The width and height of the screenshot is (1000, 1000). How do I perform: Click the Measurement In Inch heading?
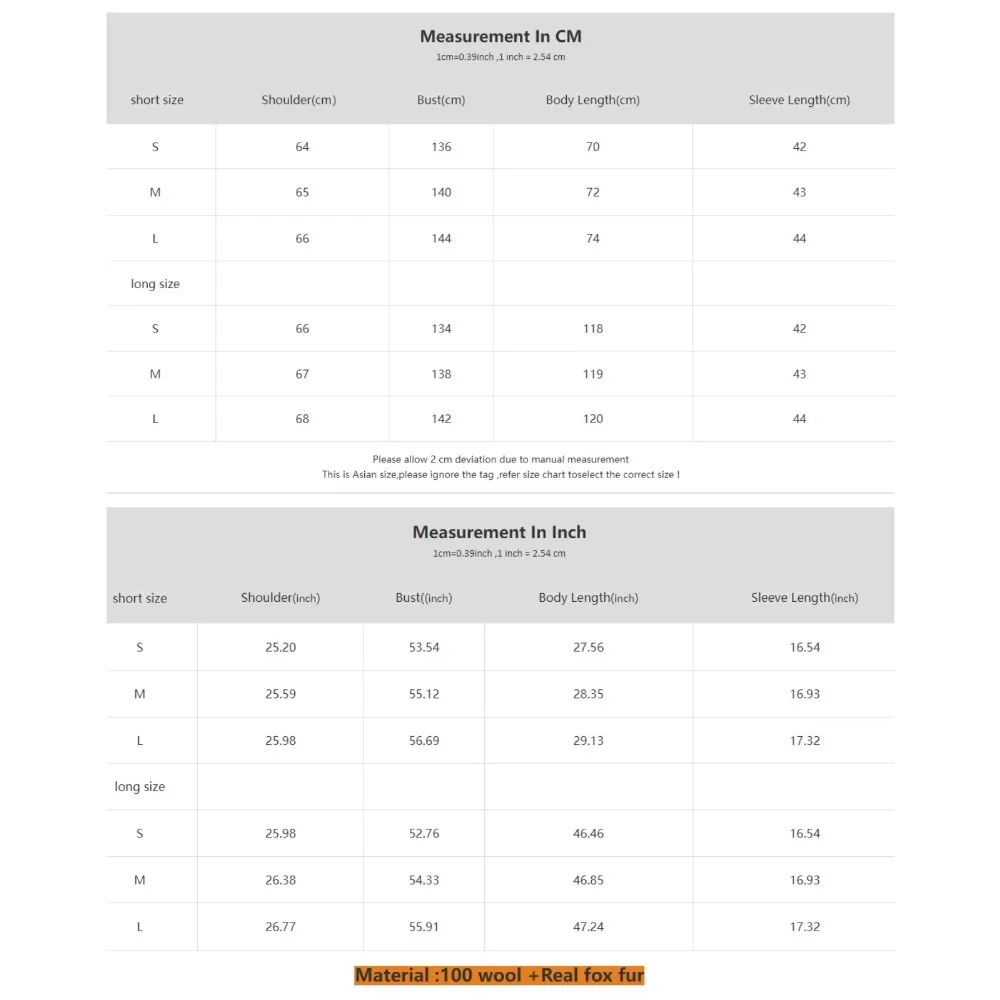499,532
